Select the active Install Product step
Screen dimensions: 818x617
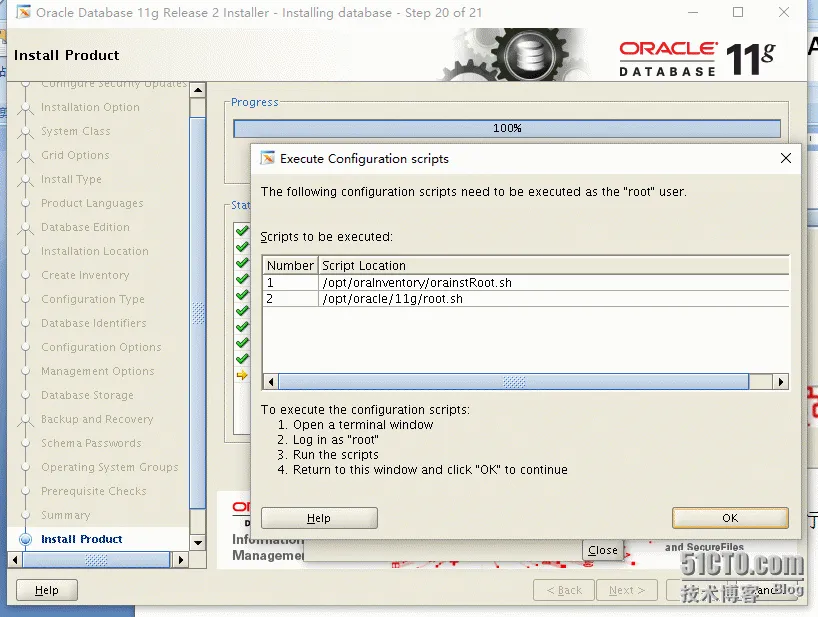(x=81, y=539)
